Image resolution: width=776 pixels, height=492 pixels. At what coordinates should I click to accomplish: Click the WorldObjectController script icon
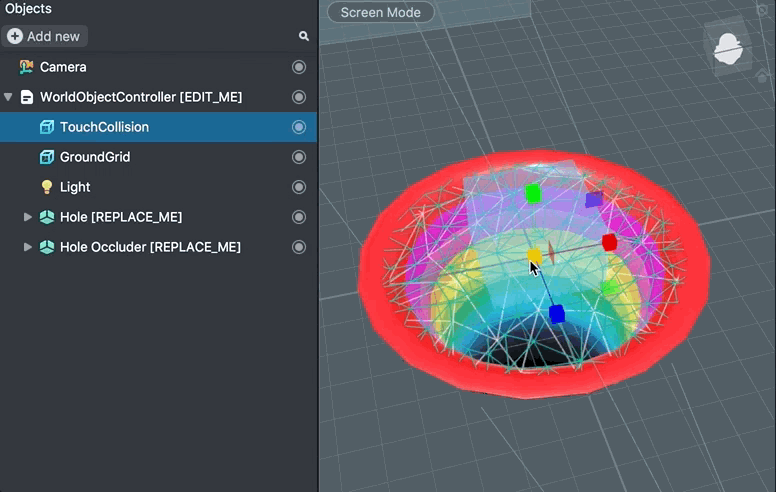coord(27,97)
